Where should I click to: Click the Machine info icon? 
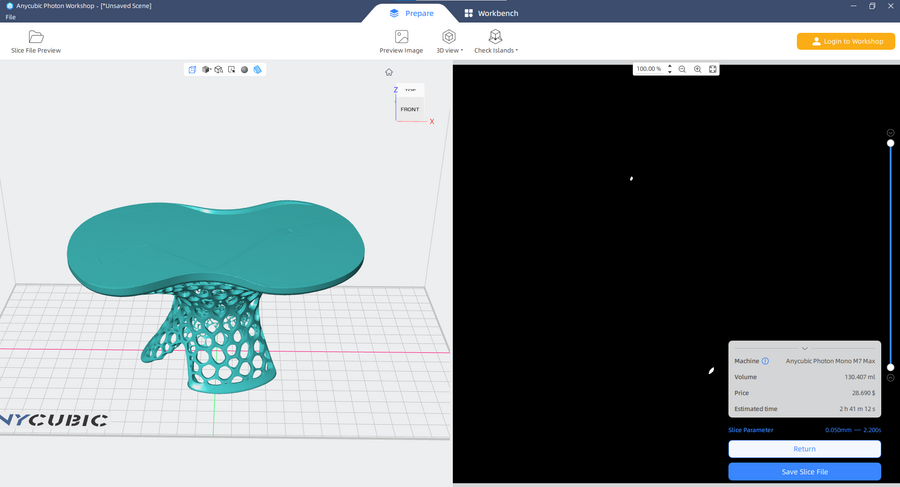766,361
